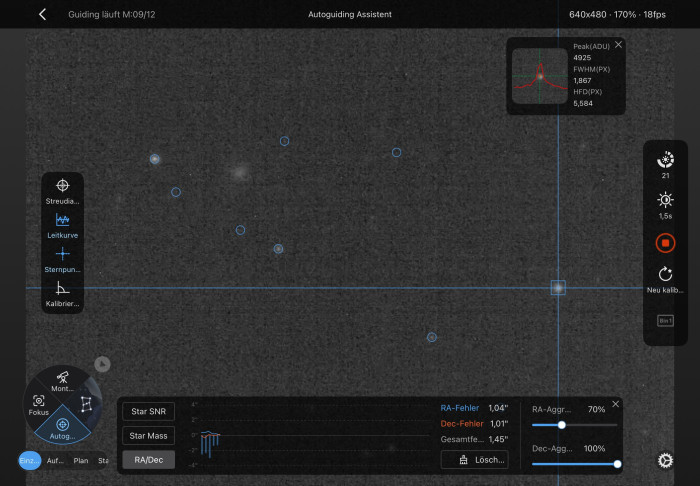Adjust the RA-Aggressivität slider handle

pos(562,425)
